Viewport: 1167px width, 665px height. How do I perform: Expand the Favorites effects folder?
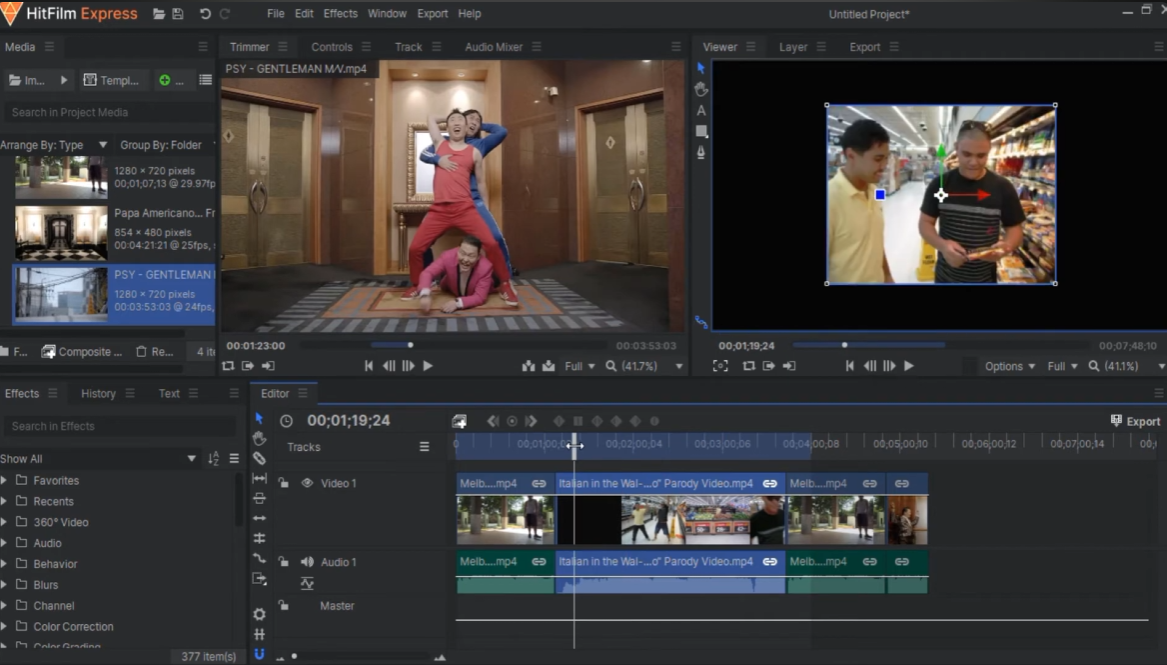(x=4, y=481)
